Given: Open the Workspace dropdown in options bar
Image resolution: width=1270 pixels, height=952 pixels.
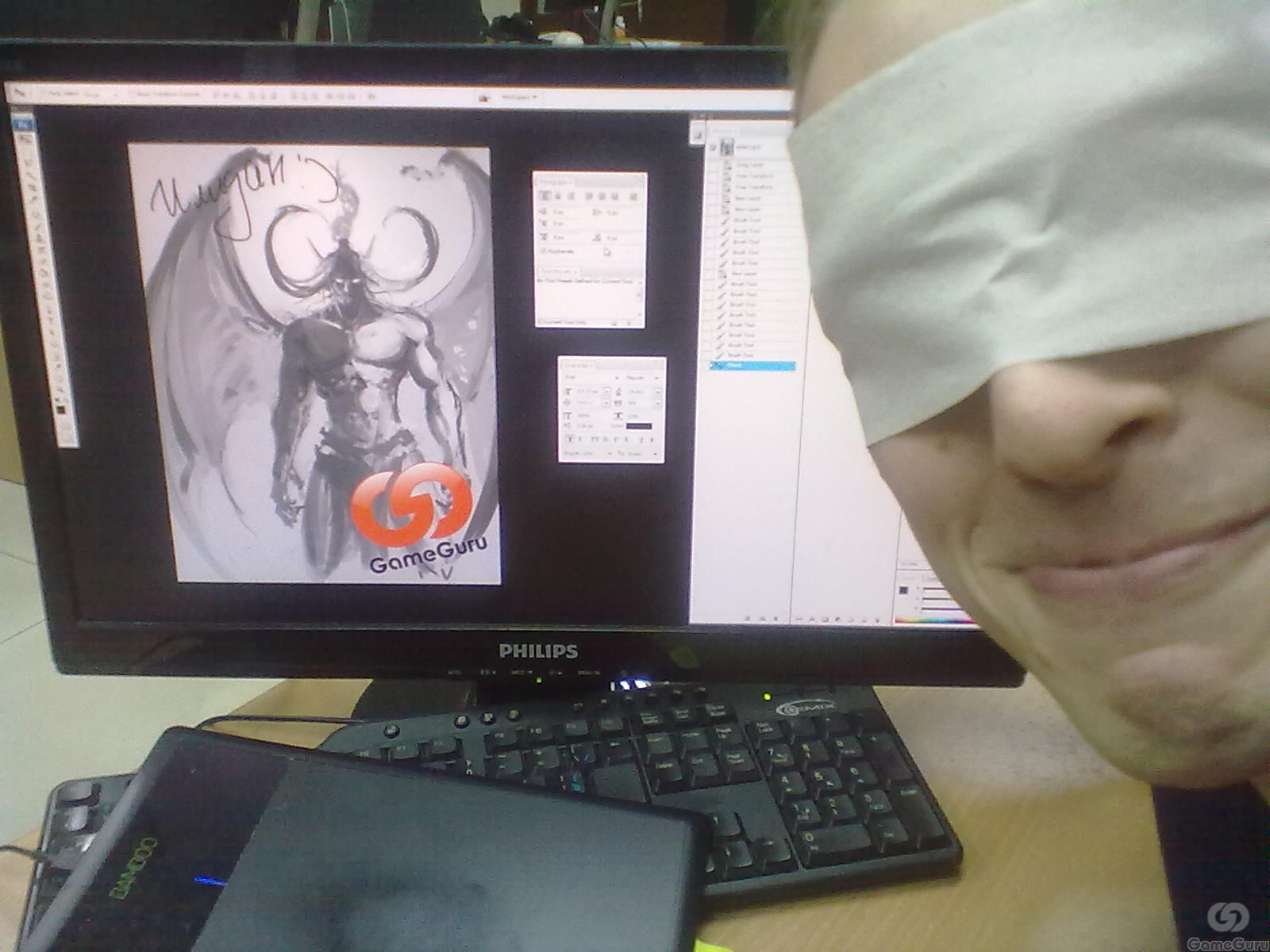Looking at the screenshot, I should pyautogui.click(x=518, y=97).
